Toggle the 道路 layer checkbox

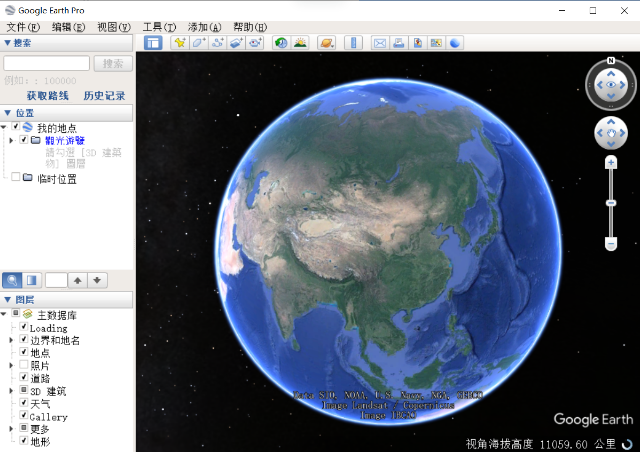coord(24,377)
